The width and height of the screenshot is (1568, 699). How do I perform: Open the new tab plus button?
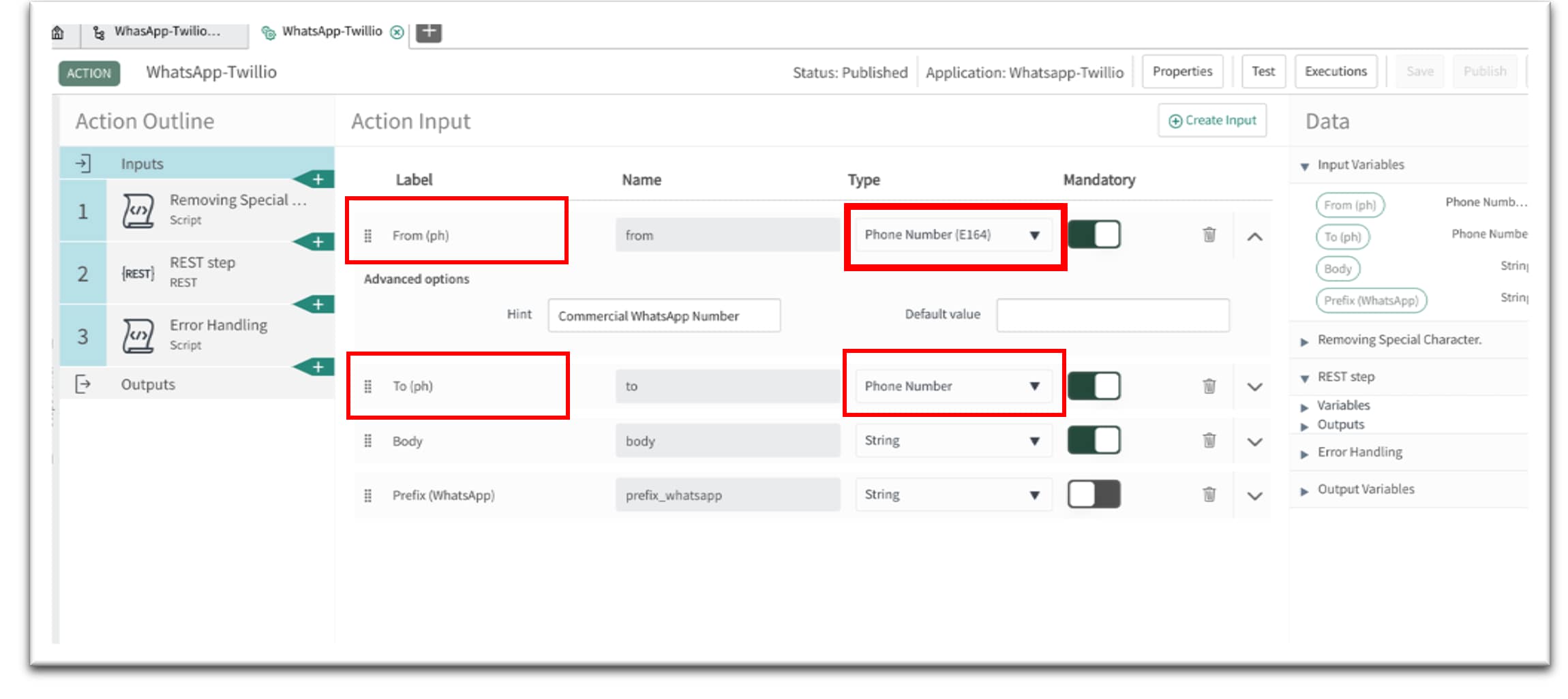429,31
